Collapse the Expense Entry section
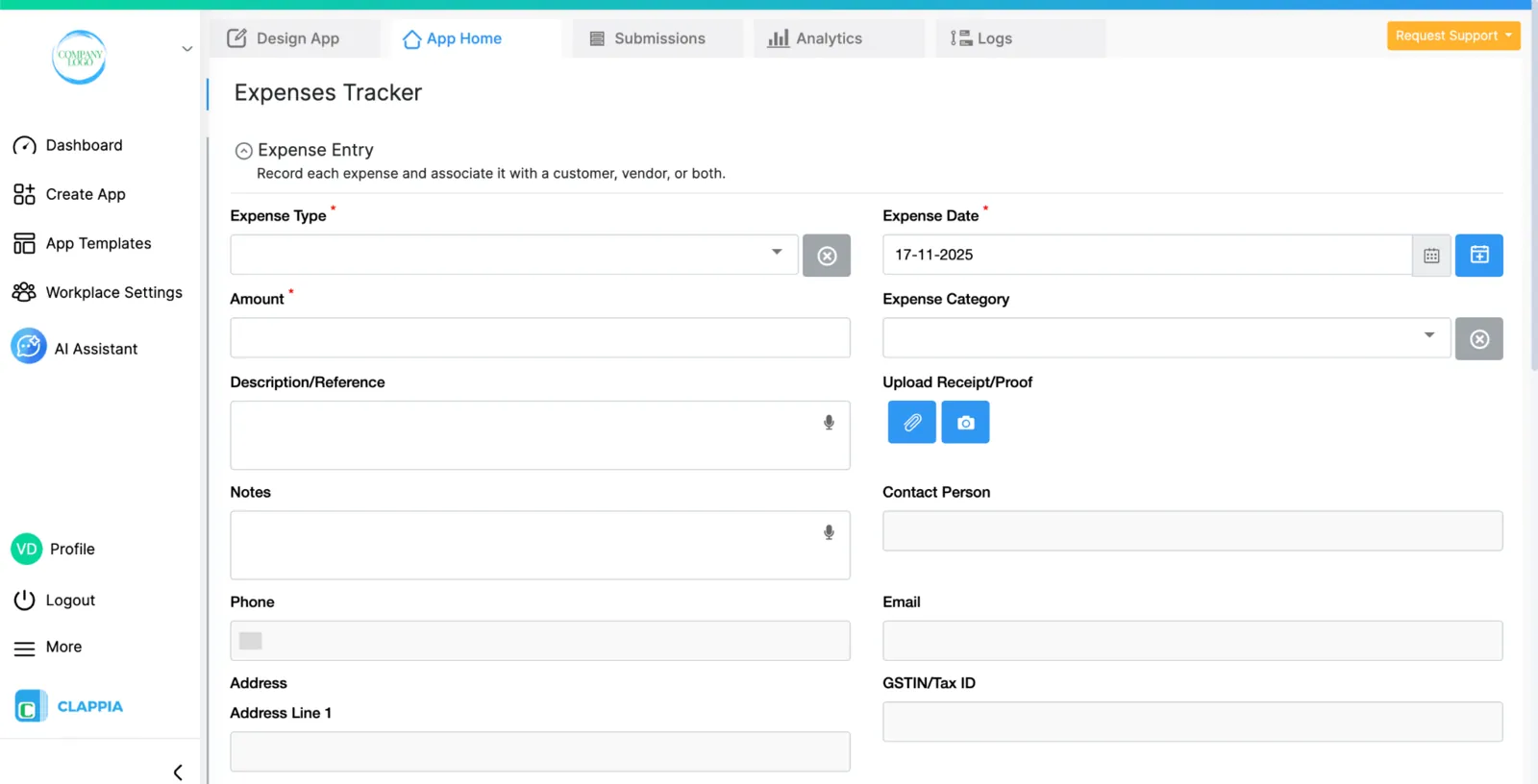 [244, 151]
